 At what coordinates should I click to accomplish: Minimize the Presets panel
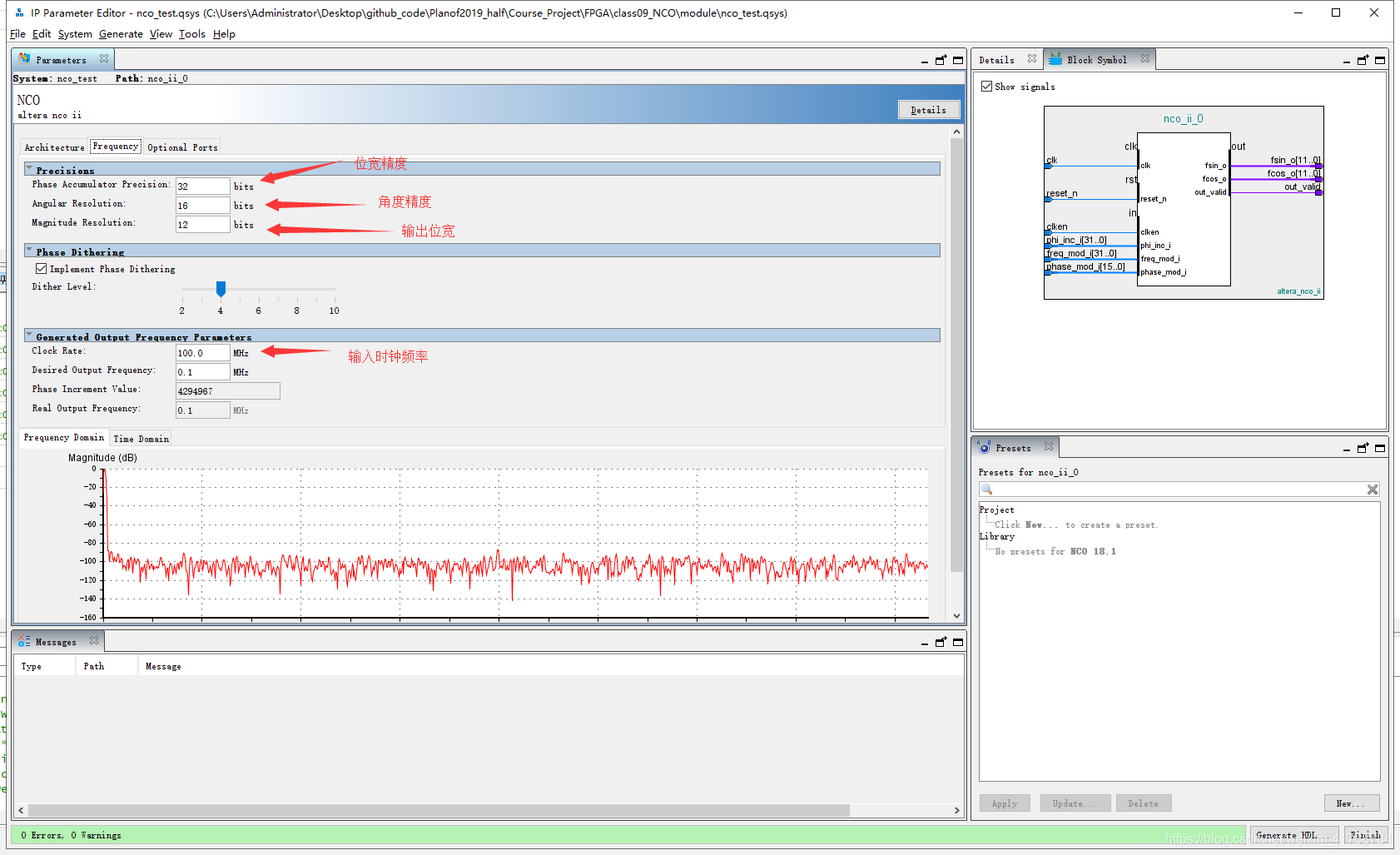[x=1347, y=449]
